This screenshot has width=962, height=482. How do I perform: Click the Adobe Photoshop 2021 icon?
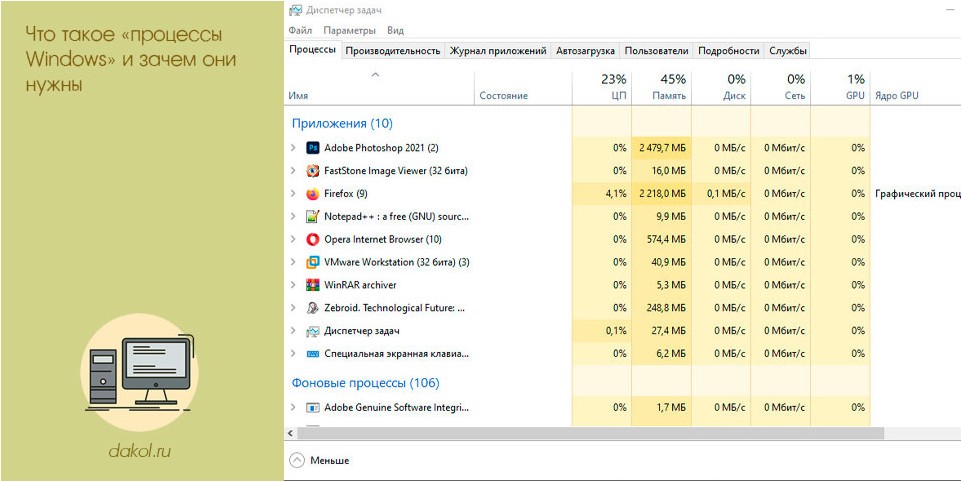tap(313, 148)
